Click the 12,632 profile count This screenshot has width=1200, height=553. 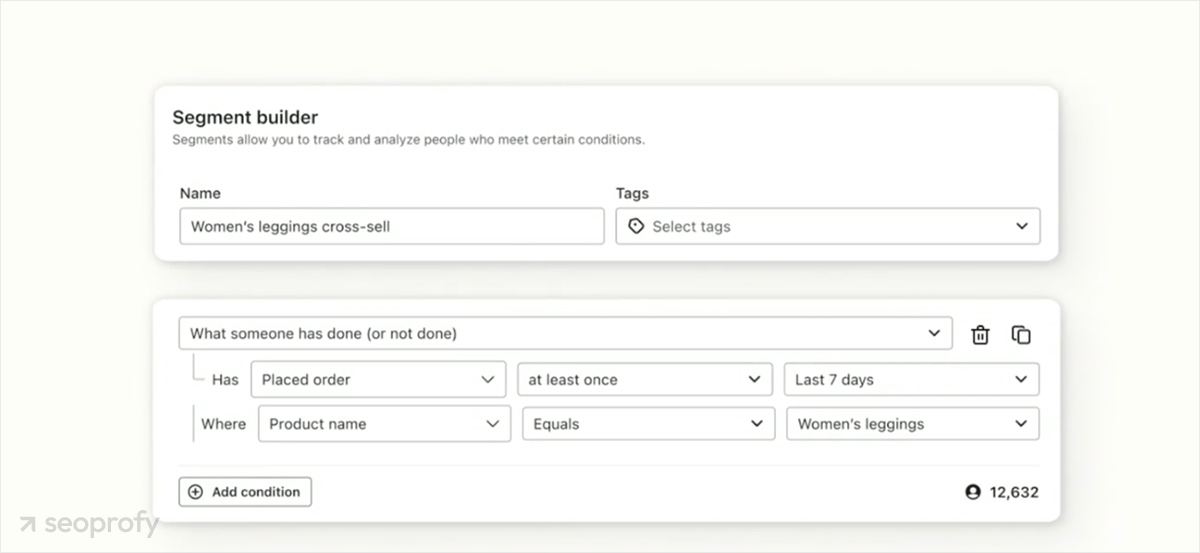pyautogui.click(x=1014, y=492)
